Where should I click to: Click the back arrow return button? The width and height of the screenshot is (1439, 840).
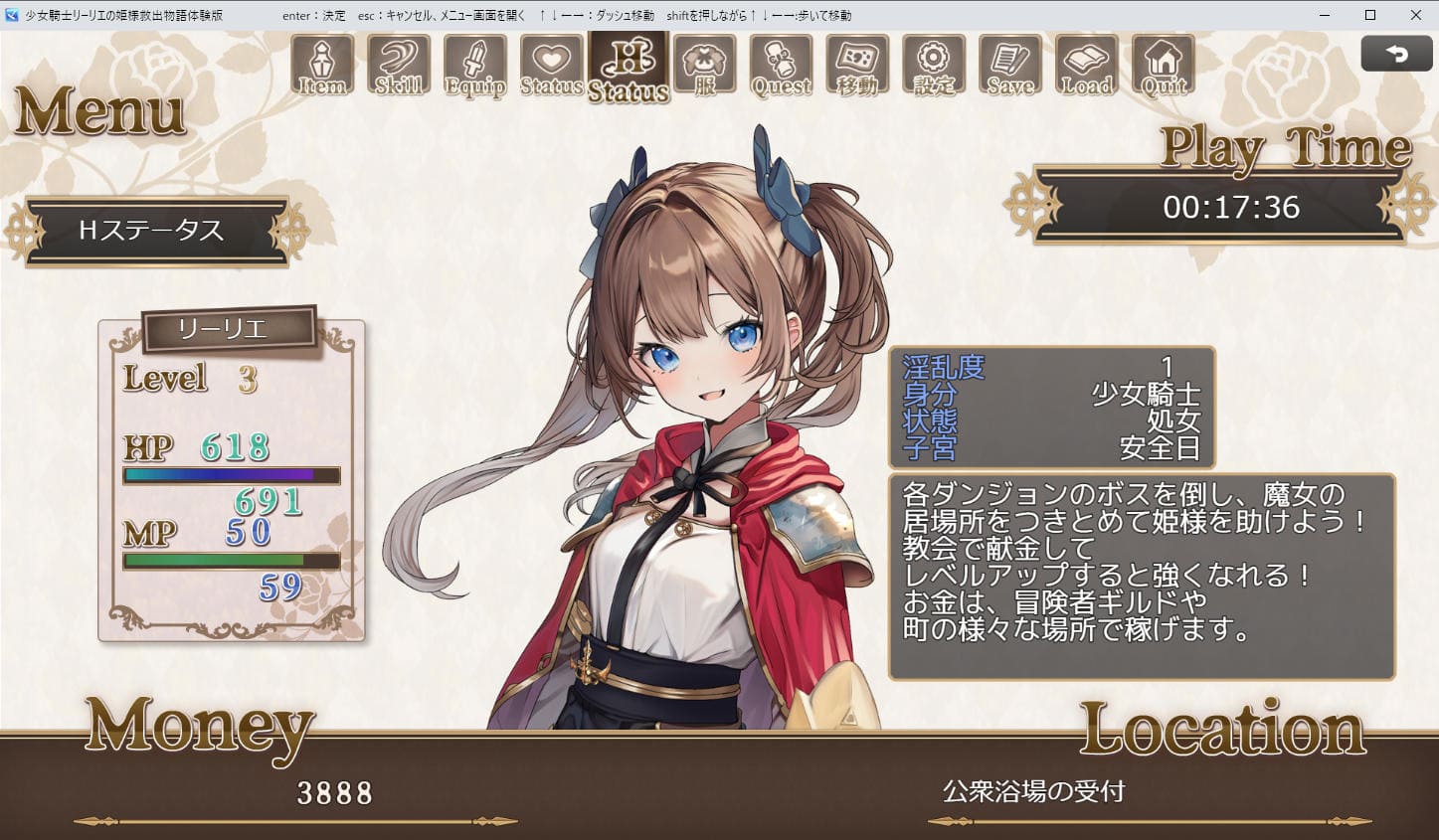pyautogui.click(x=1396, y=54)
